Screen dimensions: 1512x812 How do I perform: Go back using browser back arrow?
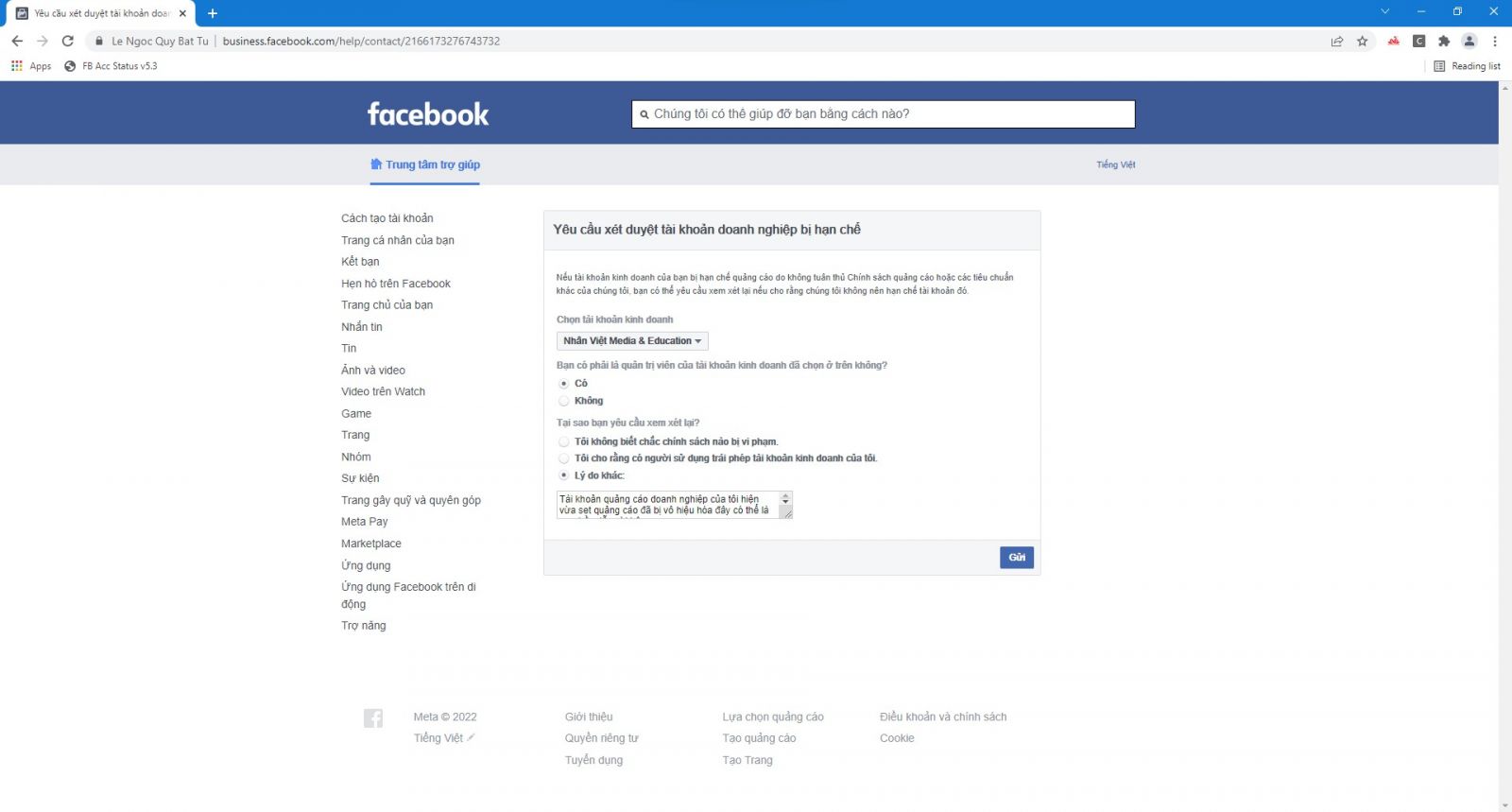point(17,41)
